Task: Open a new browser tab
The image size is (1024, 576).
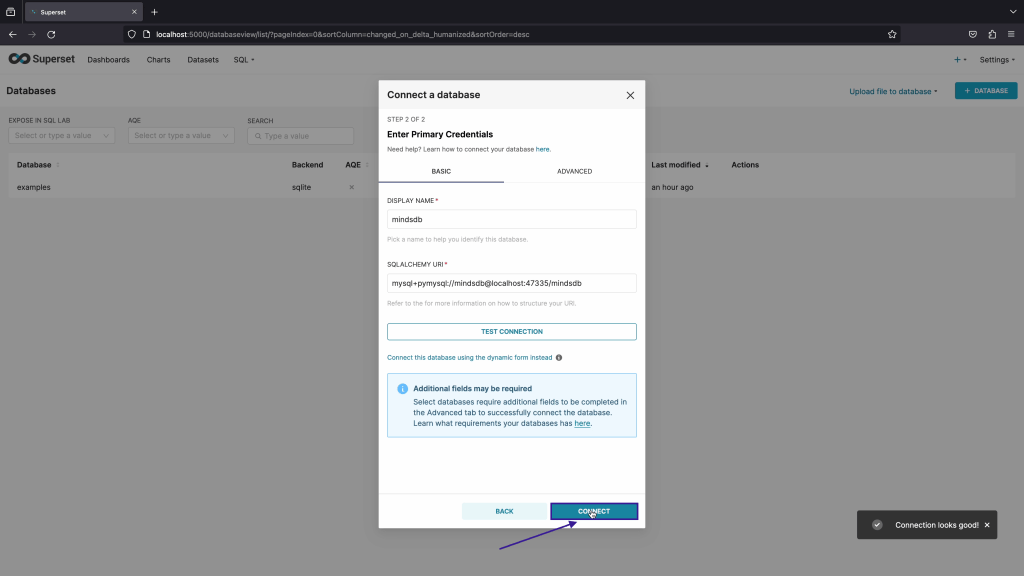Action: tap(154, 12)
